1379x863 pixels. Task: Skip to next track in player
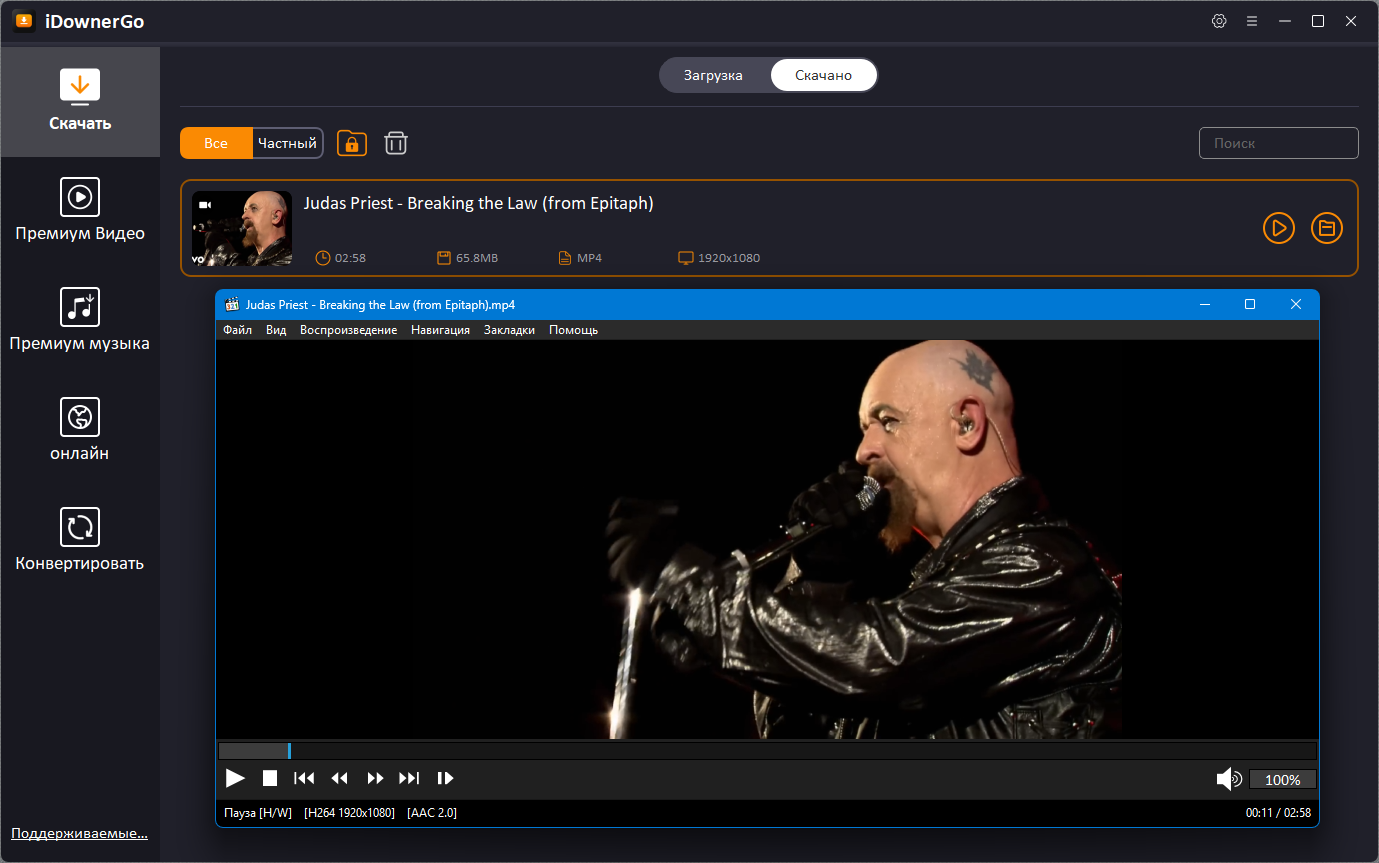click(409, 778)
